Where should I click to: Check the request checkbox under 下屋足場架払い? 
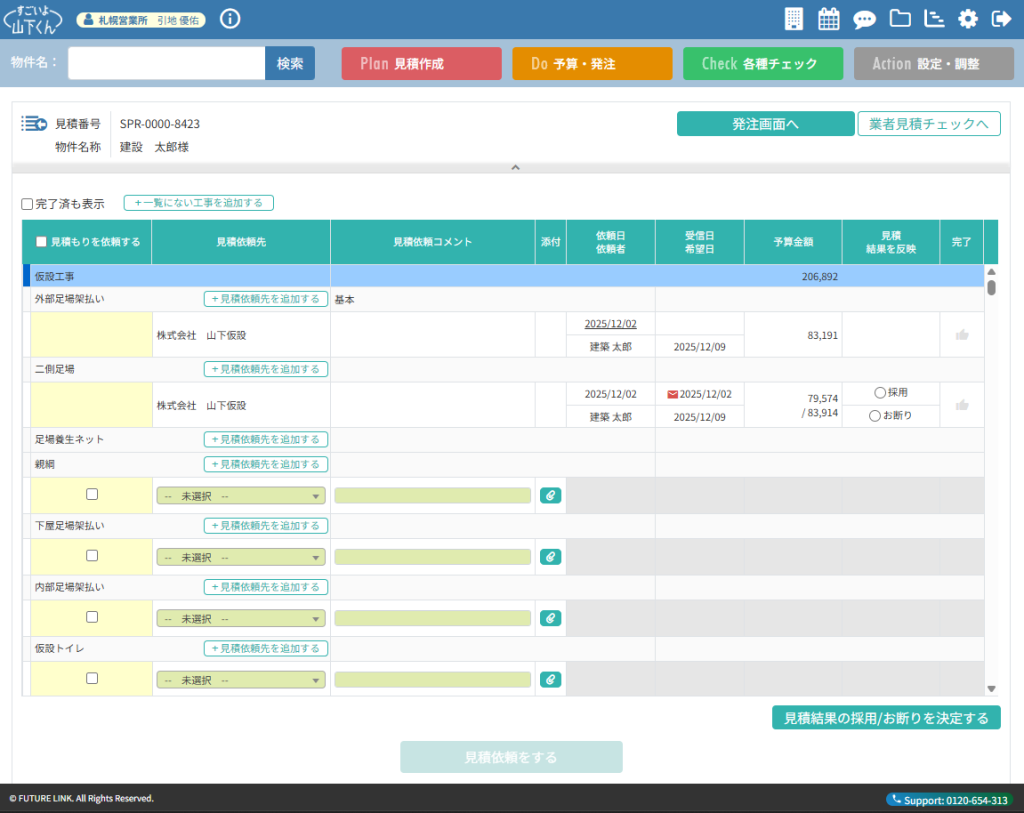(x=92, y=556)
